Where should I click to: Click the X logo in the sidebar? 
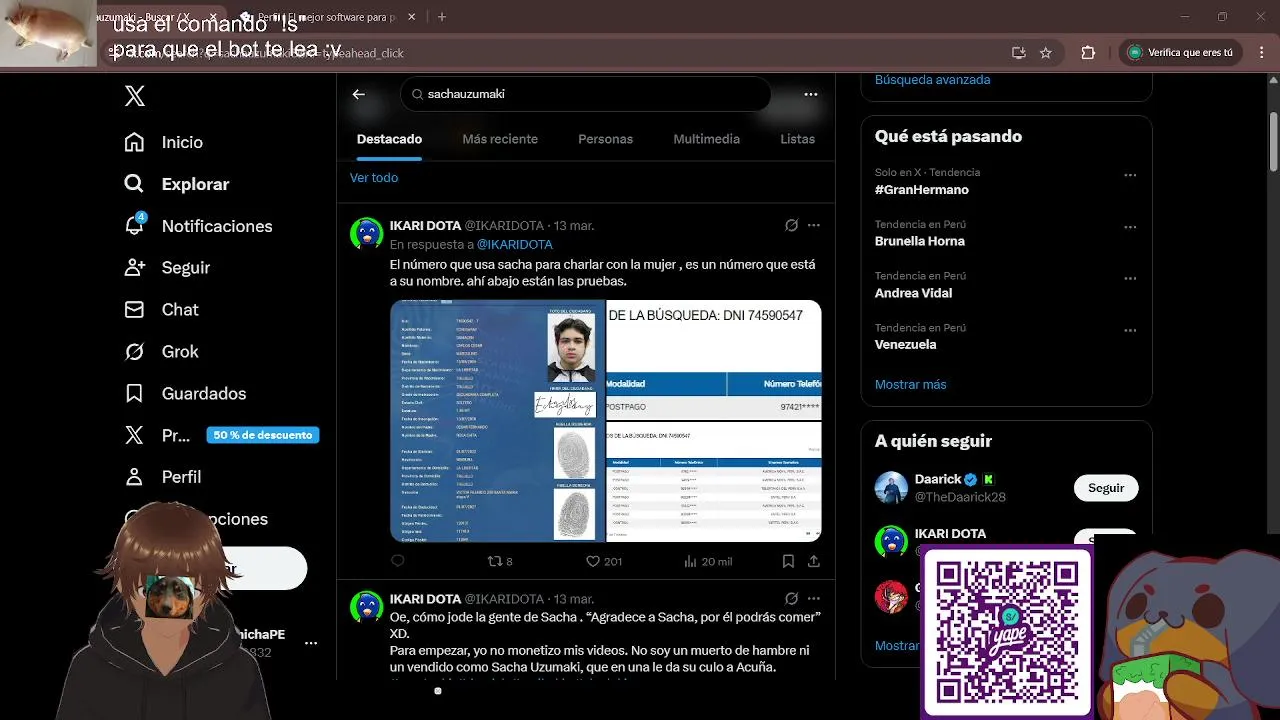click(x=135, y=96)
